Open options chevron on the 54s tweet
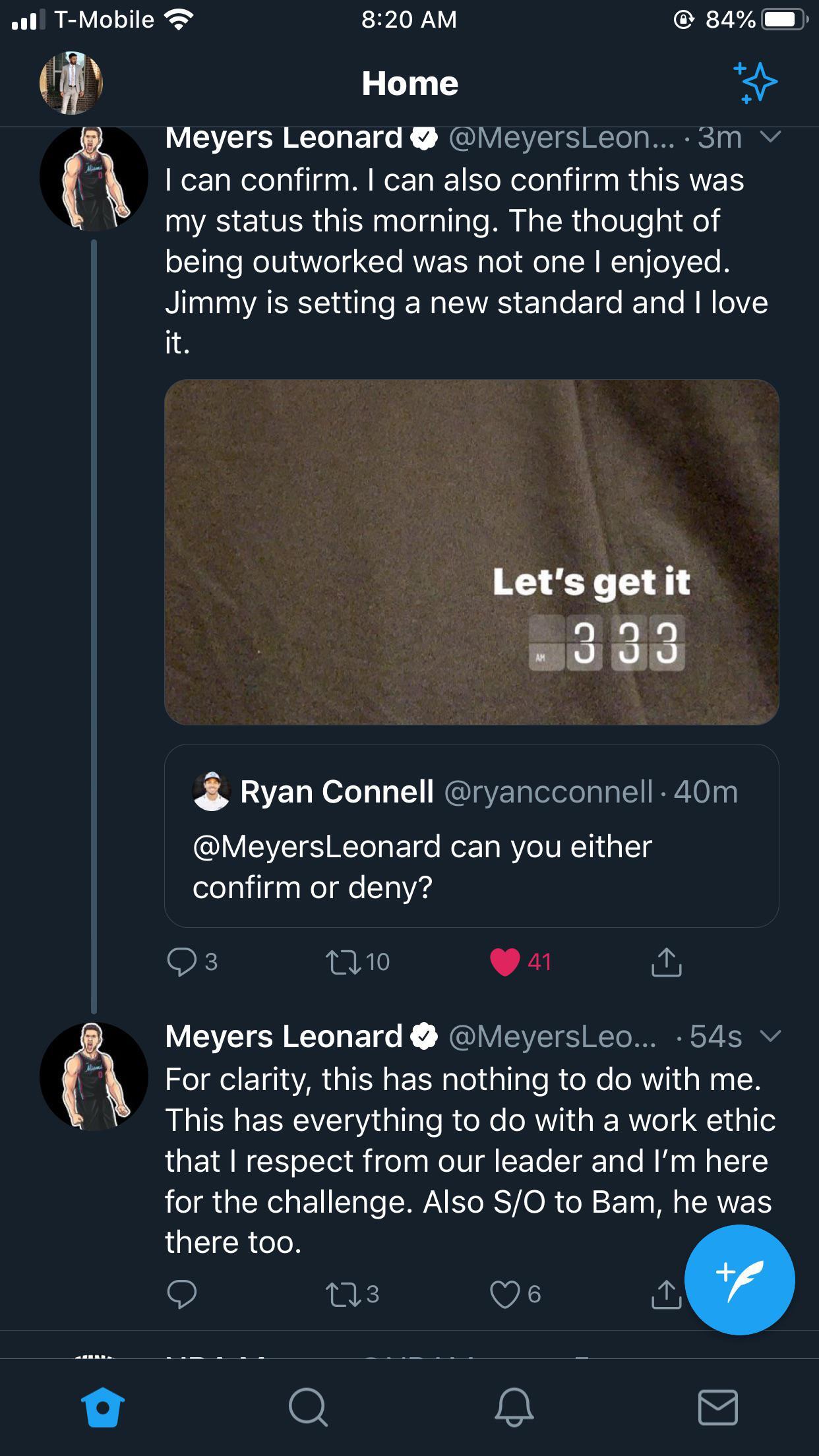 pos(770,1037)
